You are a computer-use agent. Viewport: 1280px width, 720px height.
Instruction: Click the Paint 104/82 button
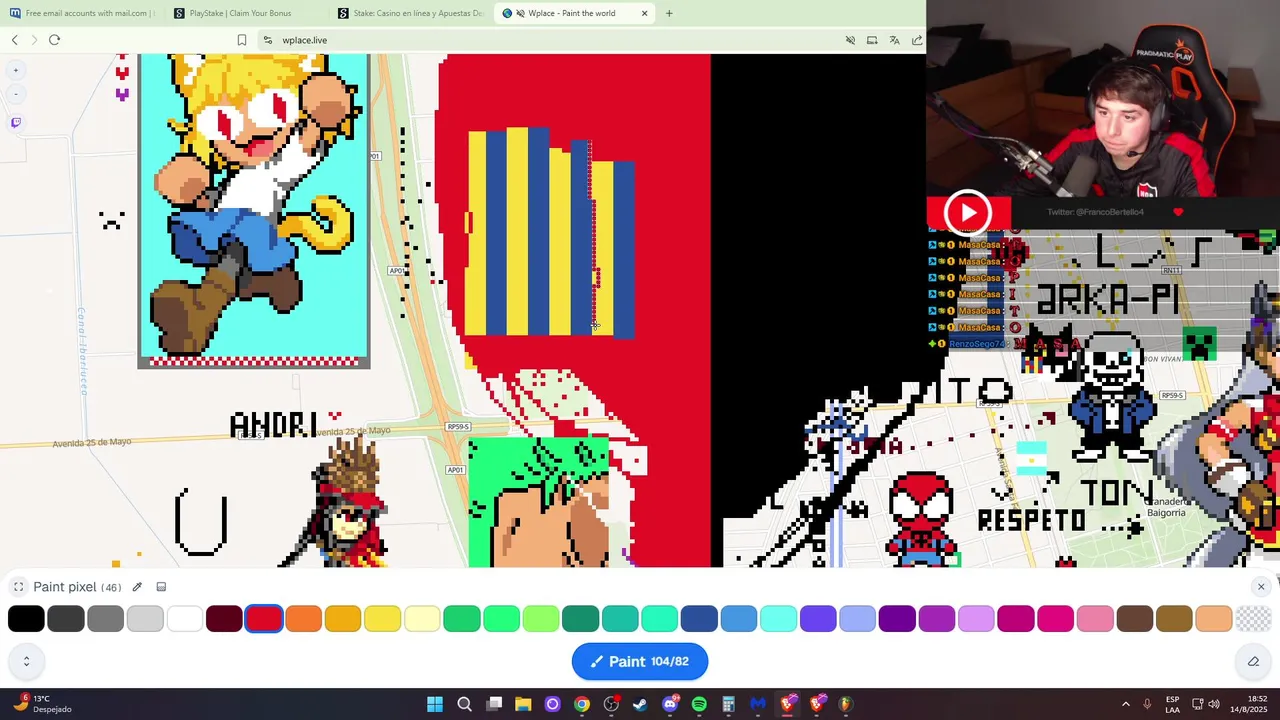tap(640, 661)
